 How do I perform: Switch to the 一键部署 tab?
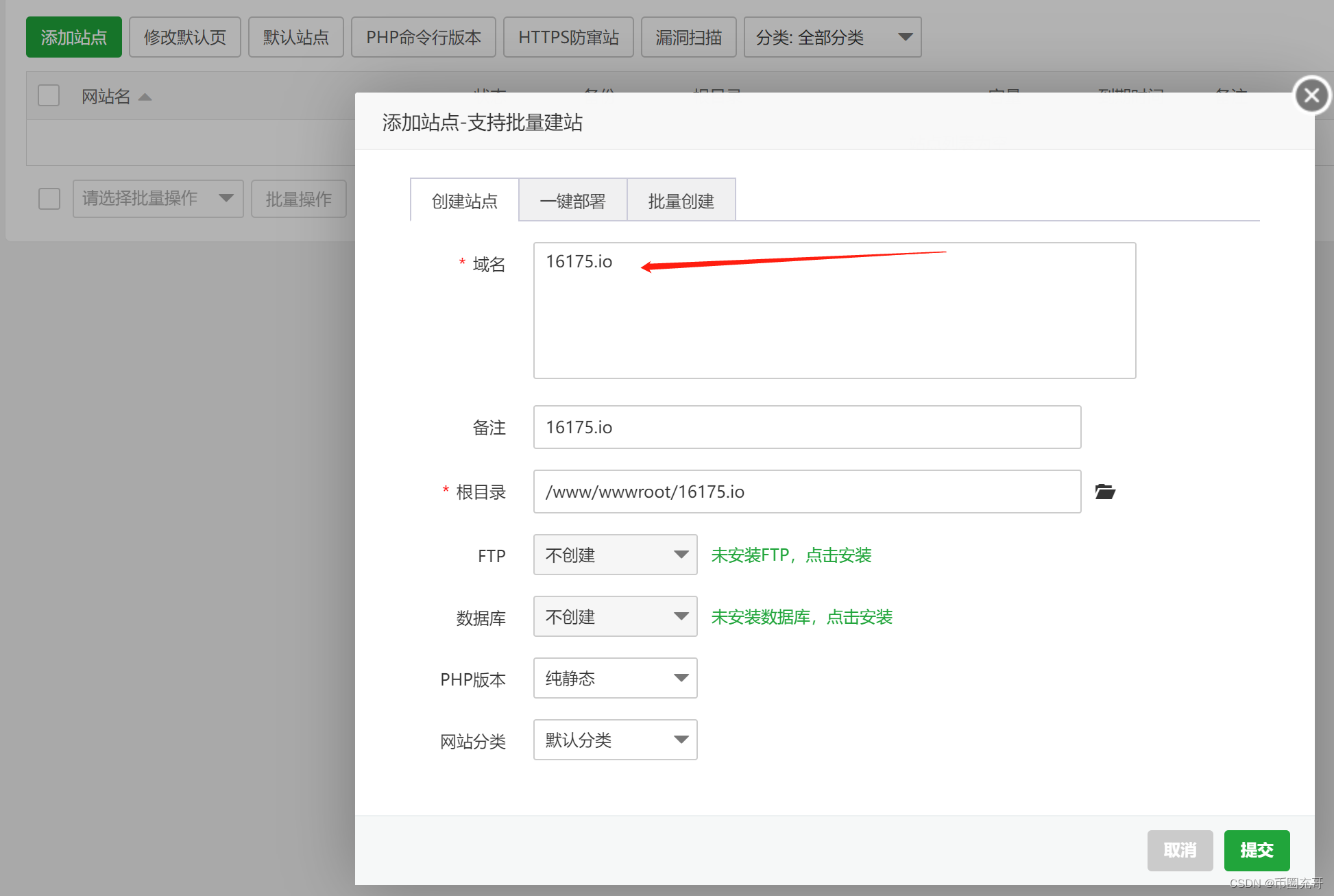click(572, 201)
